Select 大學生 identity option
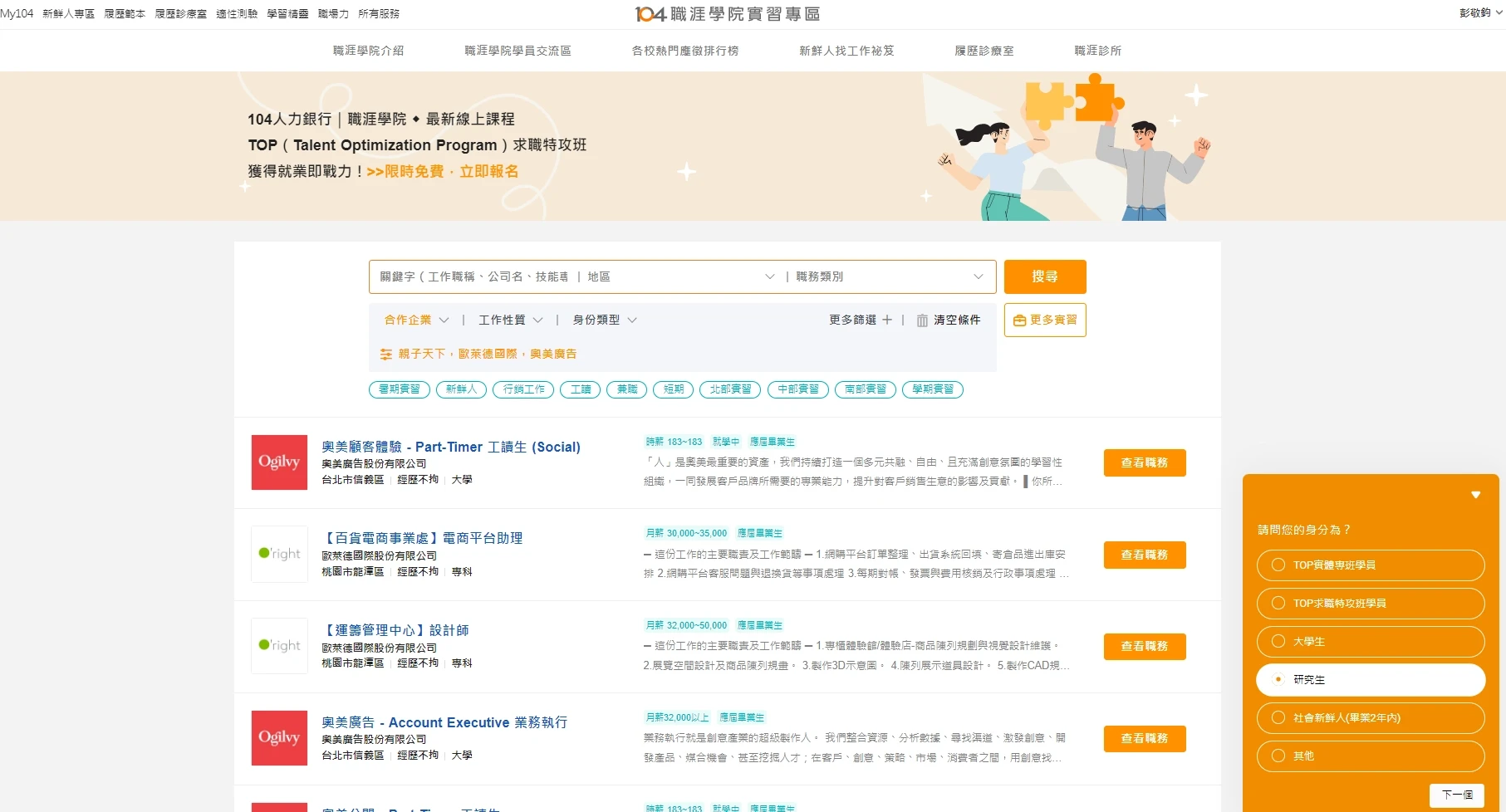 [x=1371, y=642]
